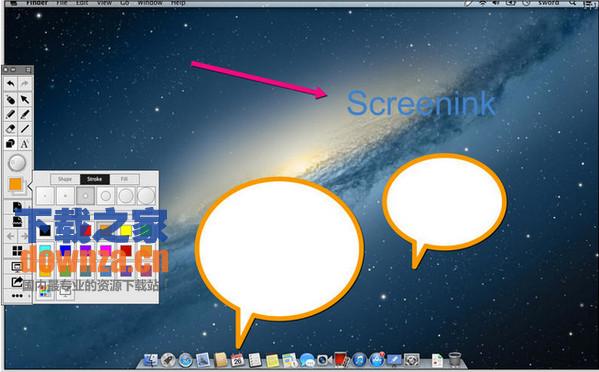Open iTunes in the Dock
Image resolution: width=599 pixels, height=372 pixels.
(x=359, y=359)
